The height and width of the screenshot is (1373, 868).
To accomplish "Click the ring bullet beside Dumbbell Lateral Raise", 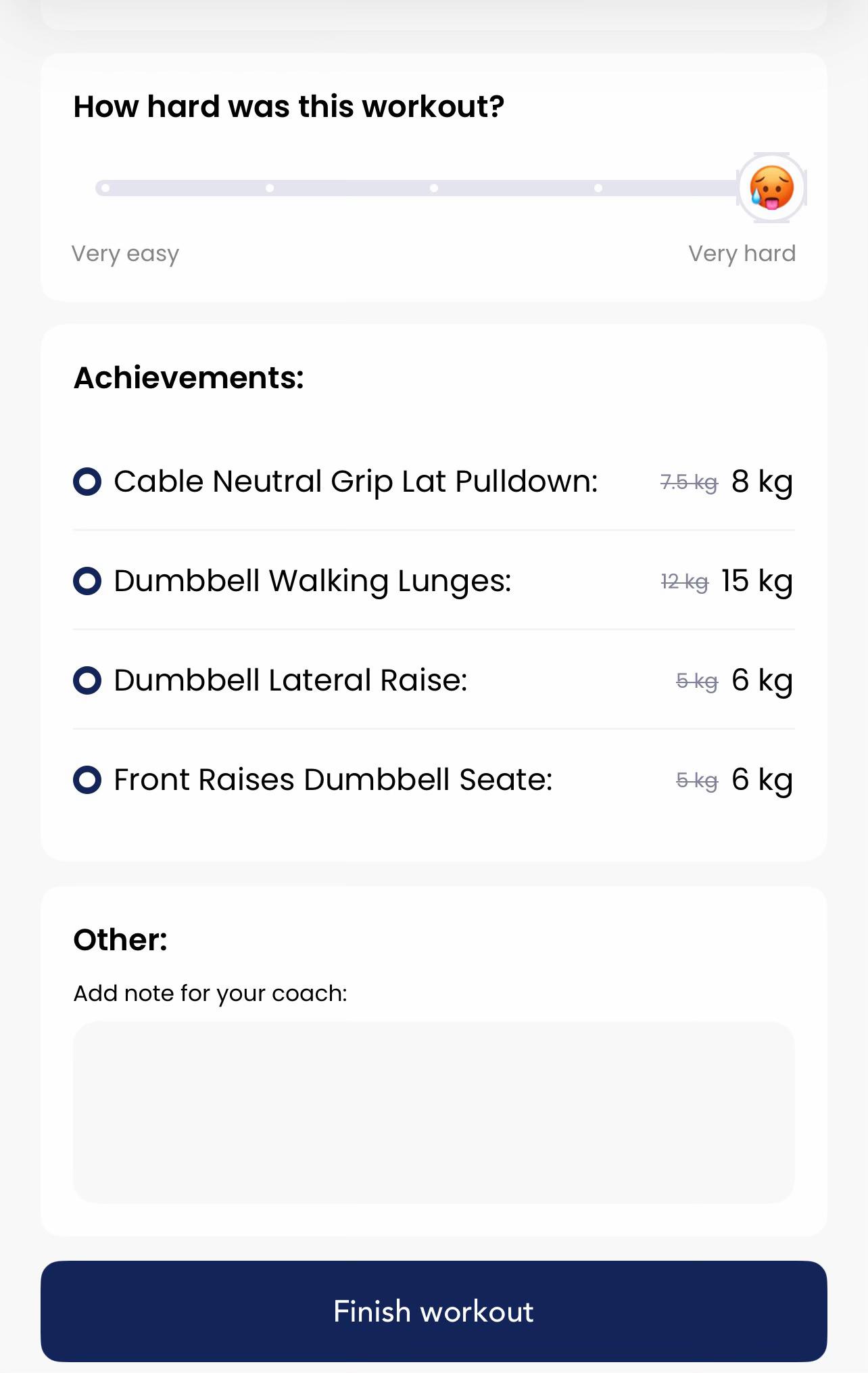I will [87, 680].
